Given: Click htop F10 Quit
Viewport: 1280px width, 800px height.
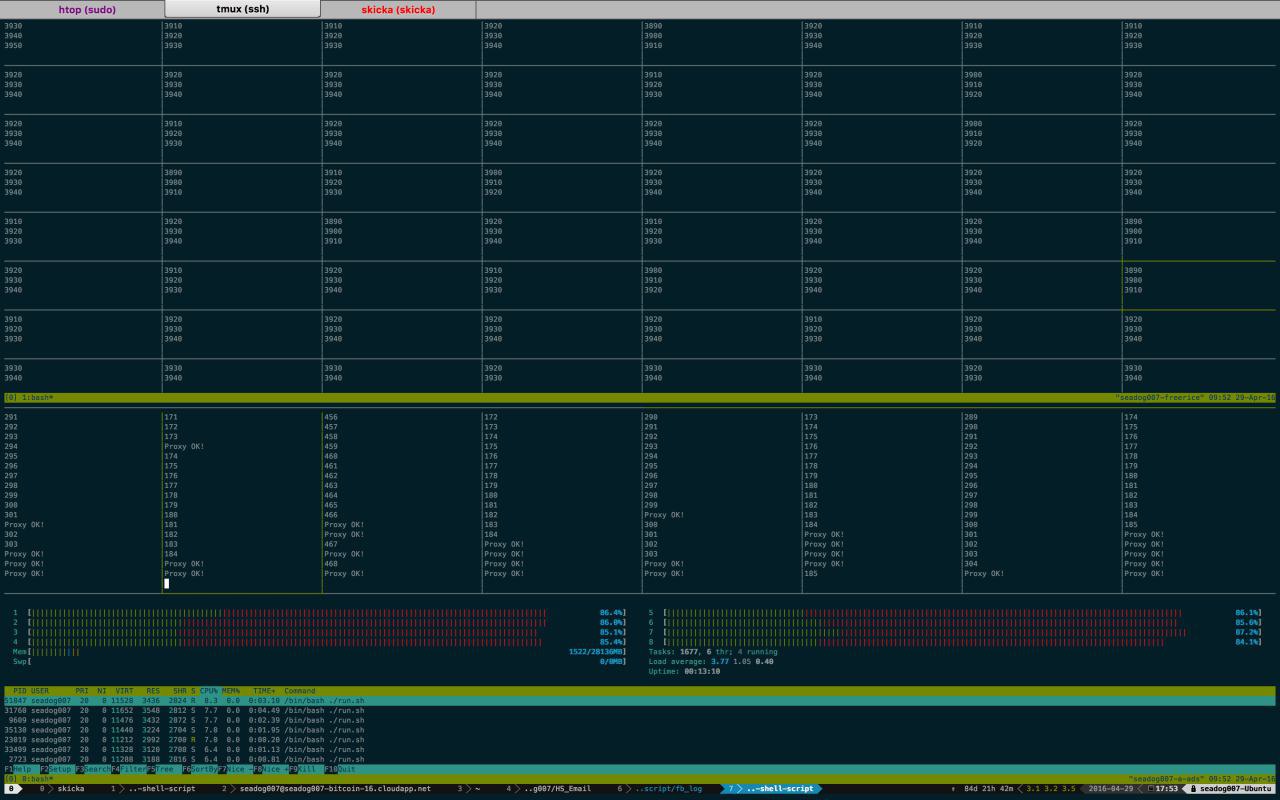Looking at the screenshot, I should pyautogui.click(x=340, y=769).
